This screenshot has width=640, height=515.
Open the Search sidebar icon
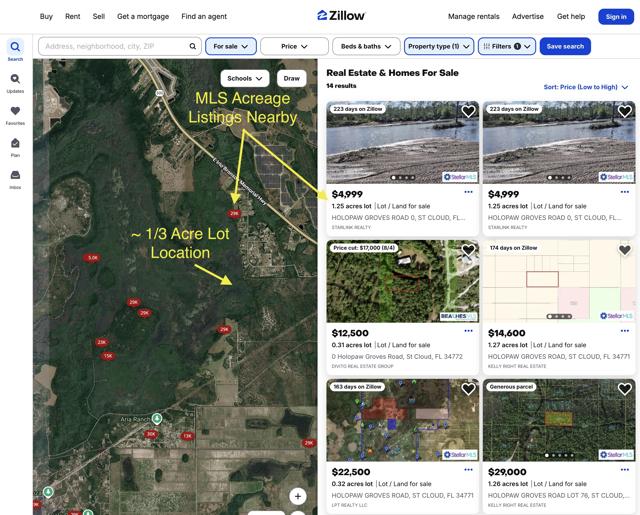click(15, 50)
